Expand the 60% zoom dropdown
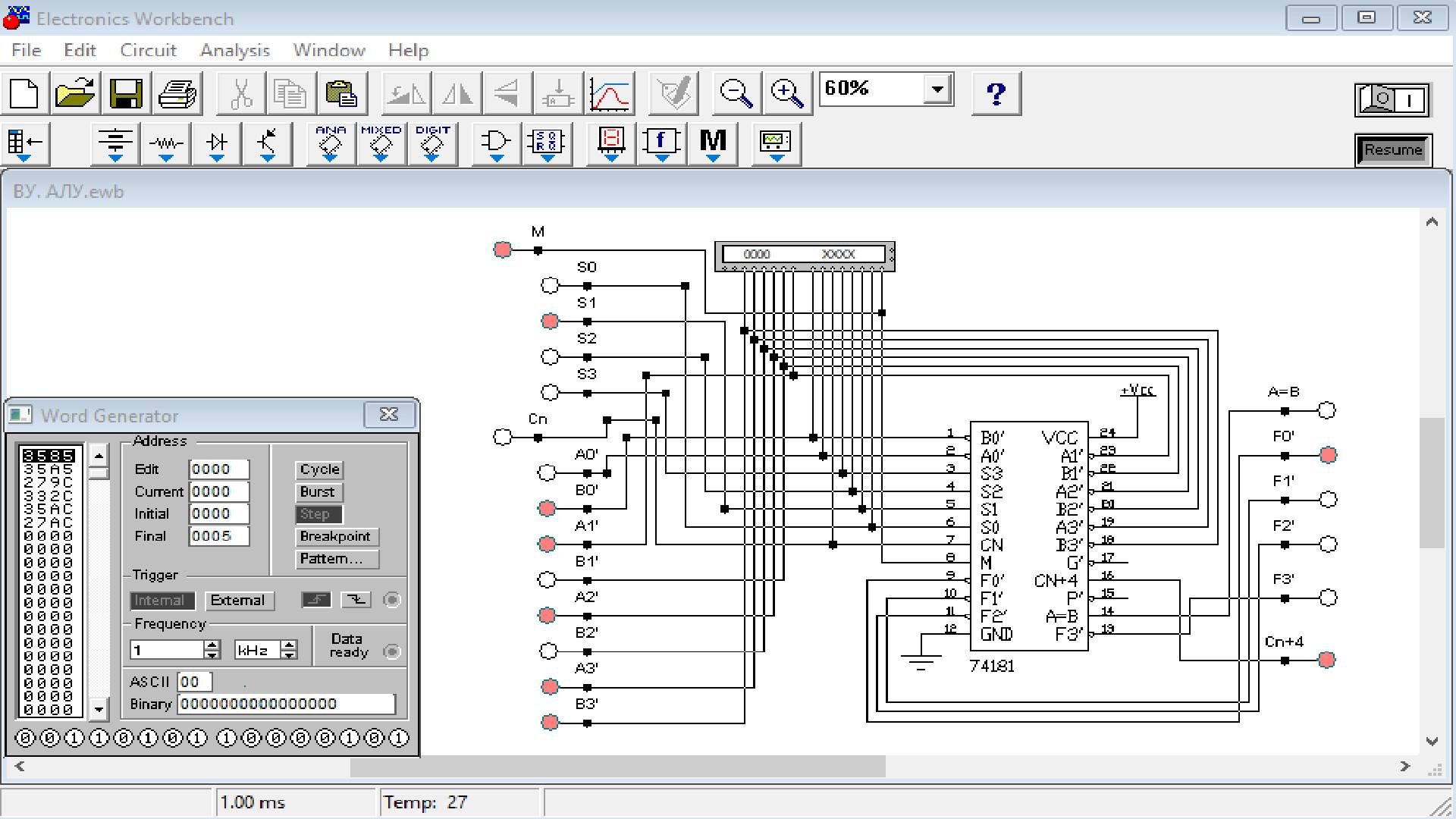 [x=937, y=89]
